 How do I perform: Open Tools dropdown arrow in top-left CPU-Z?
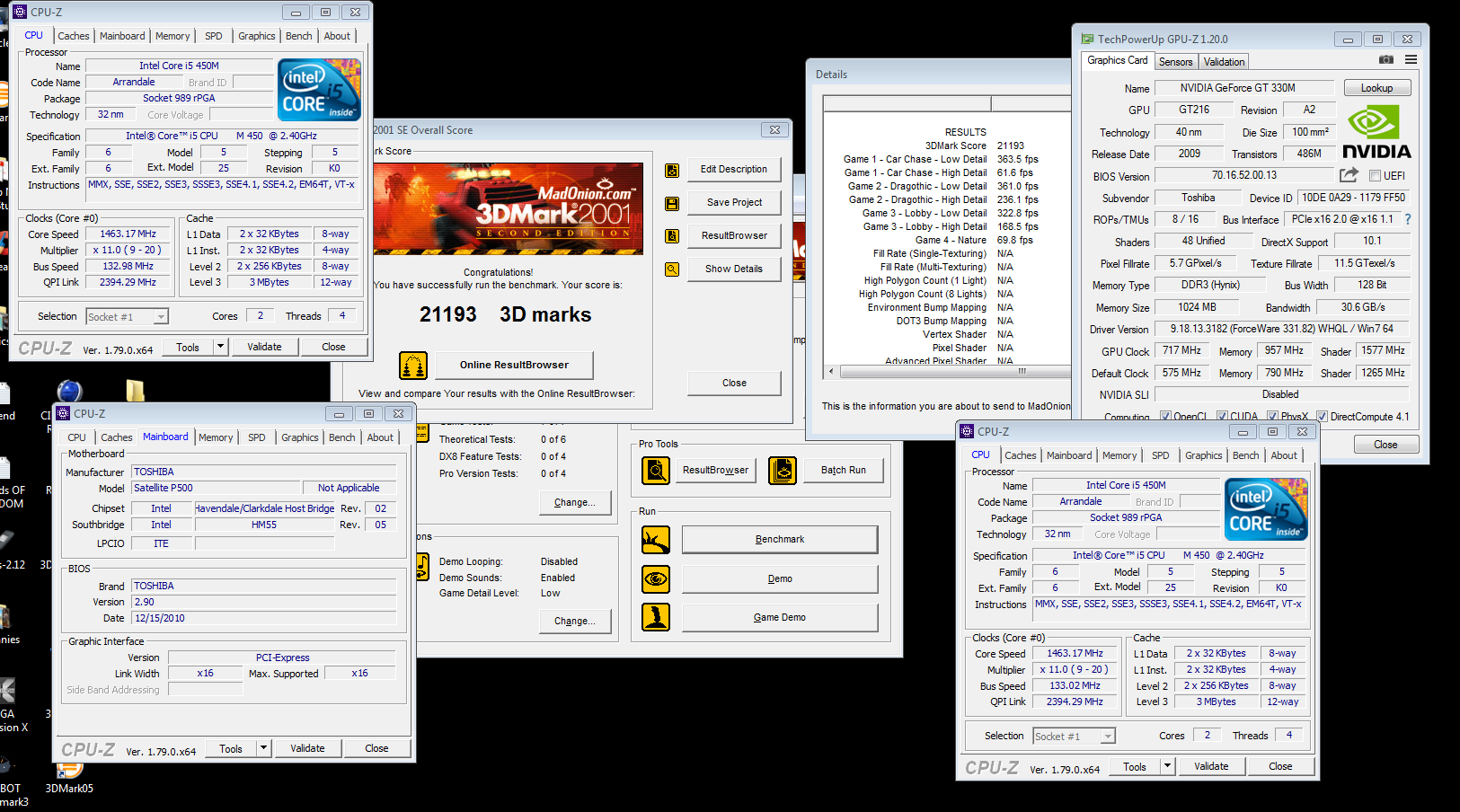coord(220,347)
